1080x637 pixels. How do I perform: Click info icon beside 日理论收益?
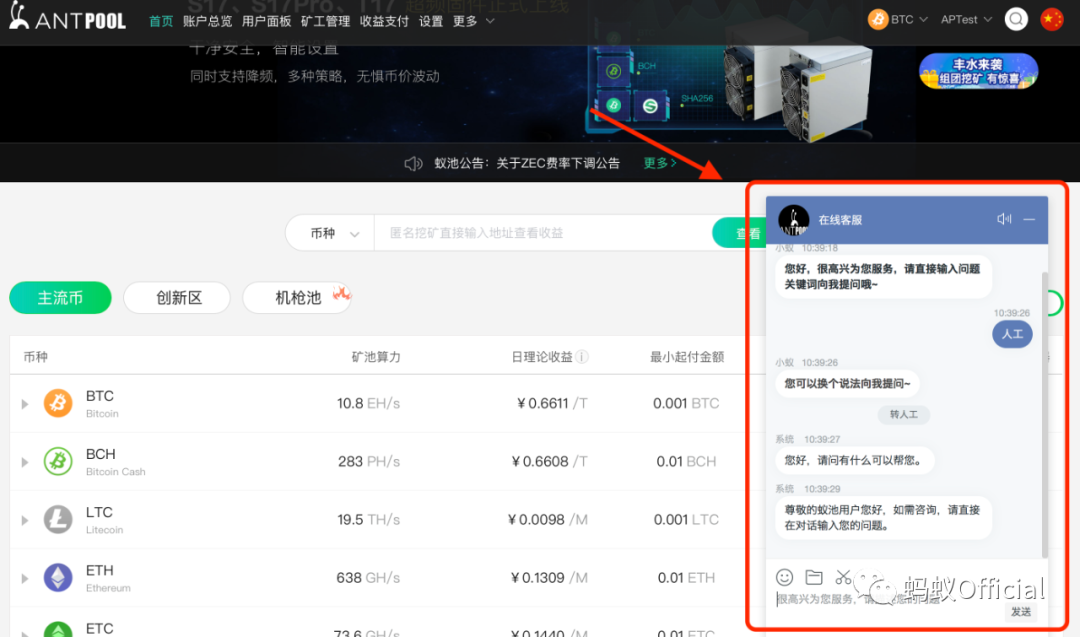pyautogui.click(x=582, y=357)
